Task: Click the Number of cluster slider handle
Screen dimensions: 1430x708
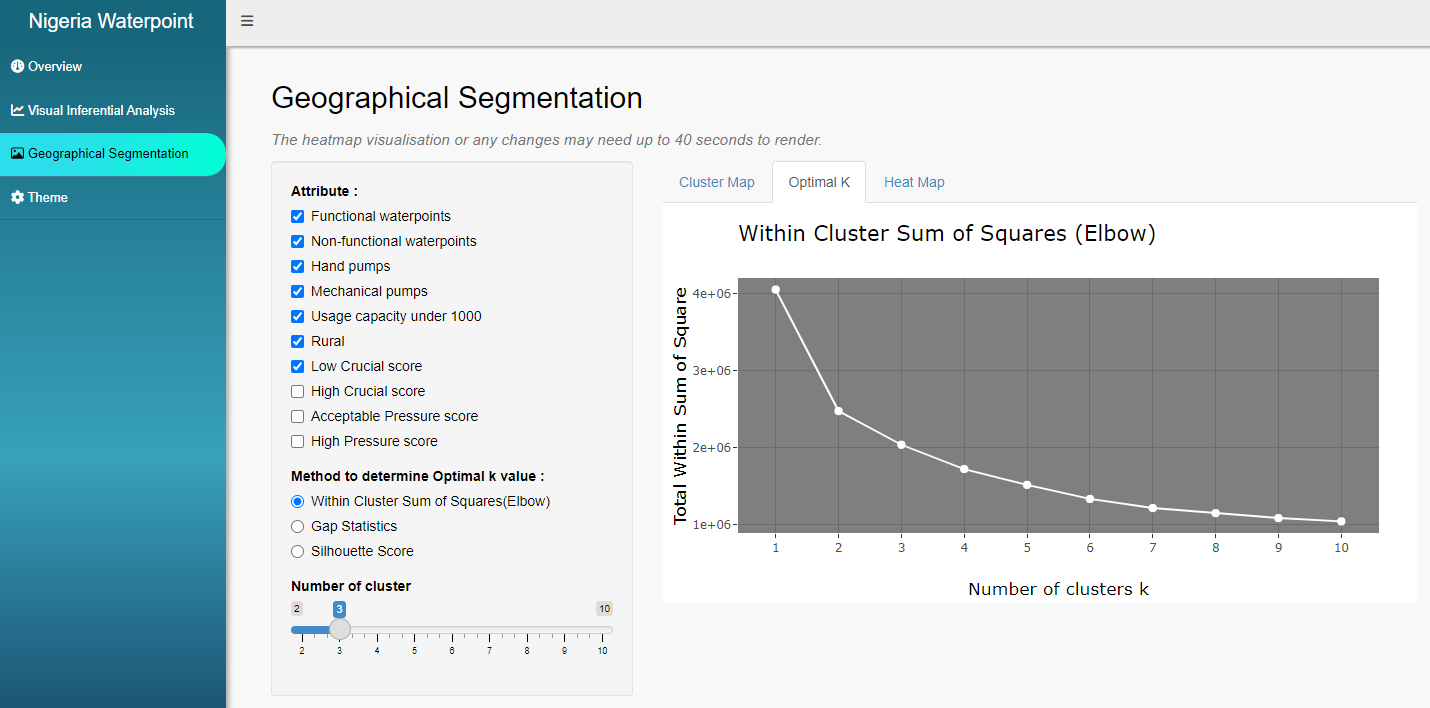Action: (339, 629)
